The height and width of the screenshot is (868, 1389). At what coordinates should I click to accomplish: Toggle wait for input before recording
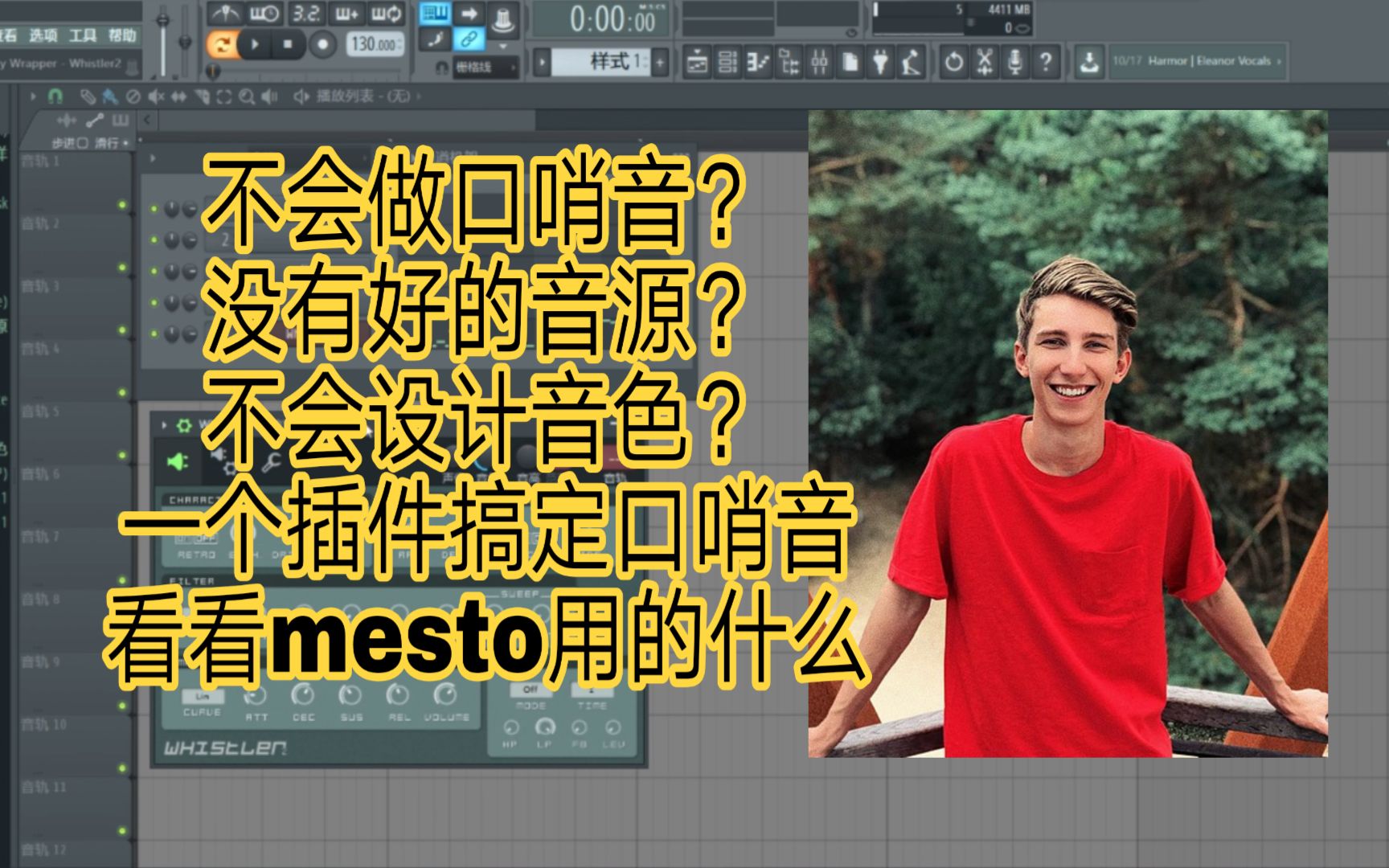tap(264, 14)
